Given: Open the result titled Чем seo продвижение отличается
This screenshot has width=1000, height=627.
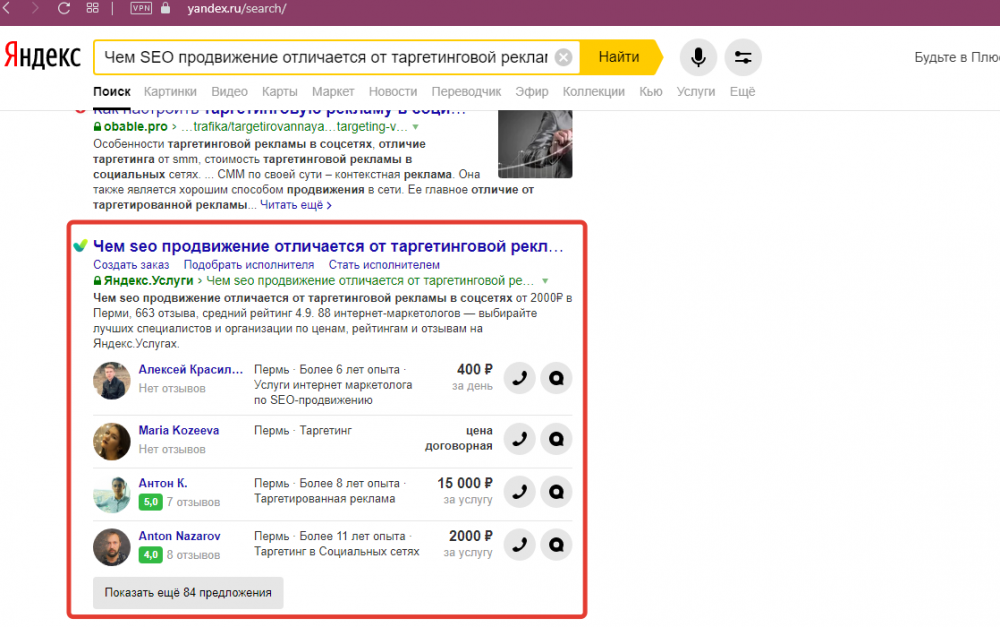Looking at the screenshot, I should point(328,246).
